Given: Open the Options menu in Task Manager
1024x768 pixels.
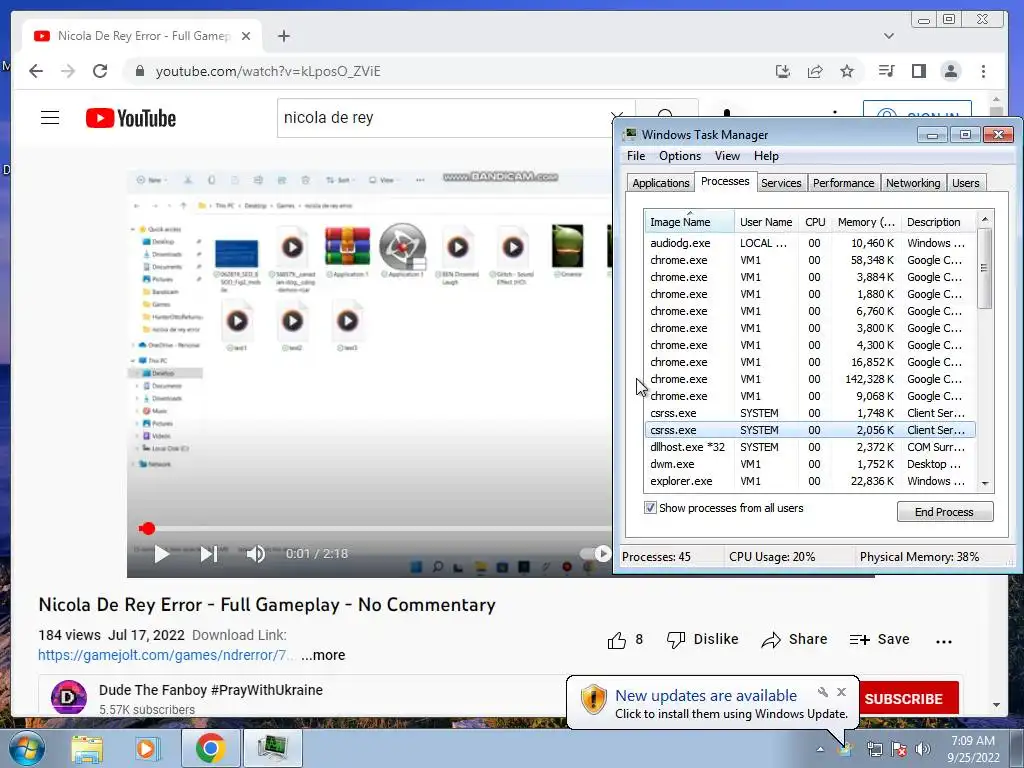Looking at the screenshot, I should pos(680,156).
